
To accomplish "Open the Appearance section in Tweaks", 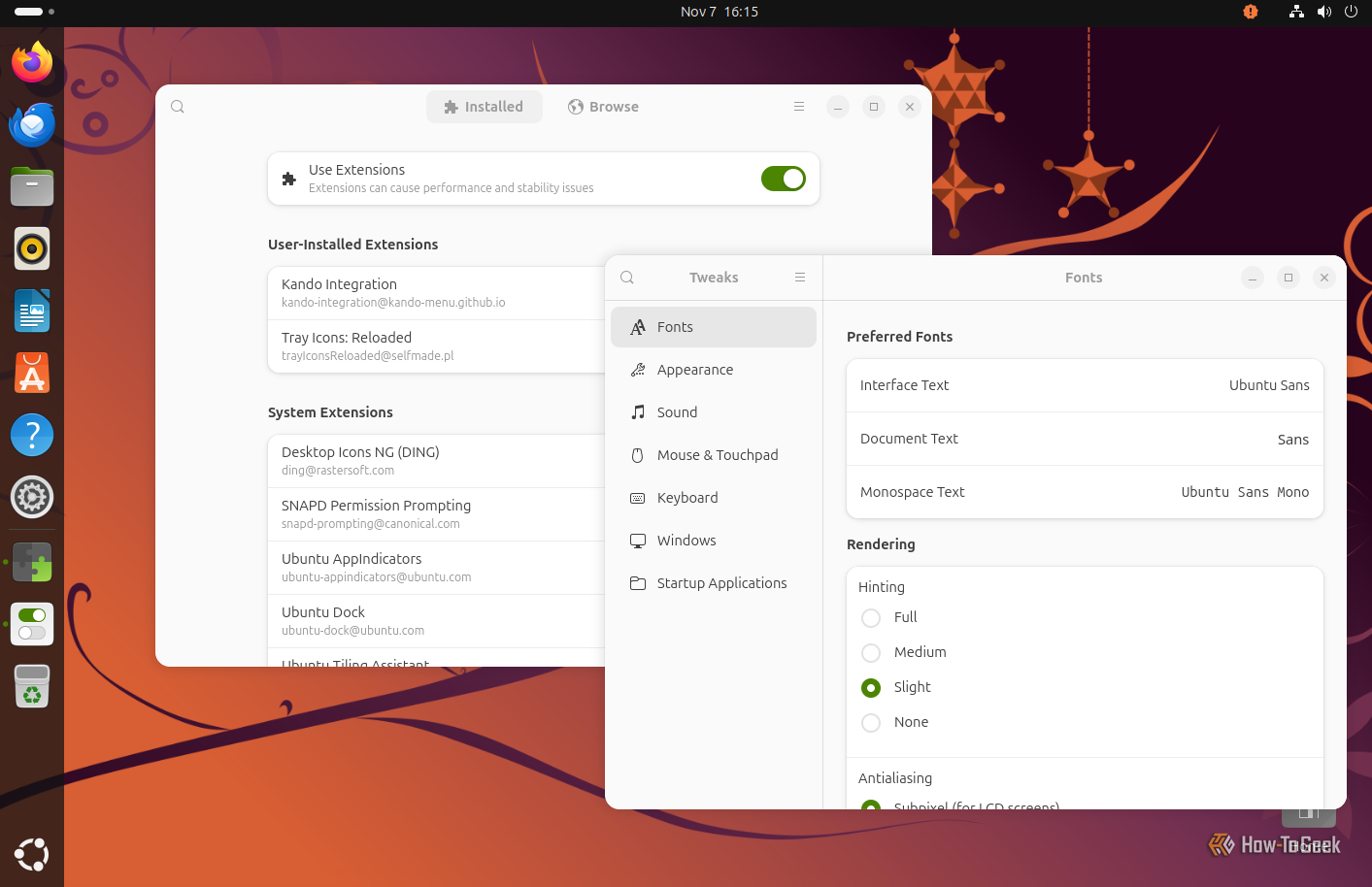I will pyautogui.click(x=695, y=370).
